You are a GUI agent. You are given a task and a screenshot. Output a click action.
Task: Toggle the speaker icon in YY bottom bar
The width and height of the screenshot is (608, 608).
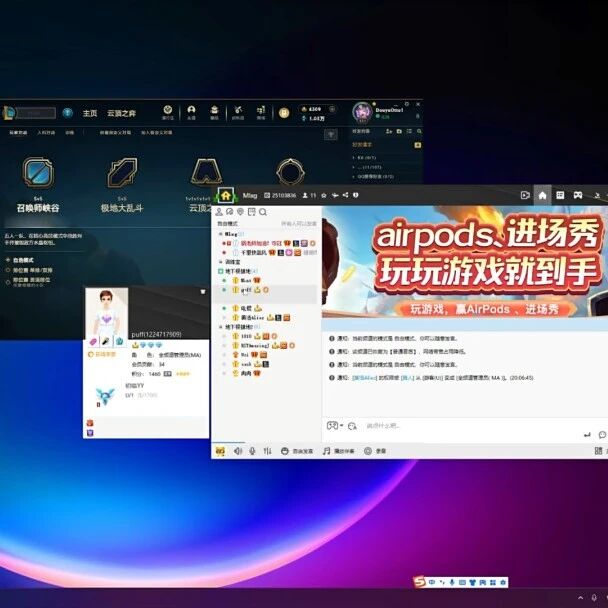(238, 451)
